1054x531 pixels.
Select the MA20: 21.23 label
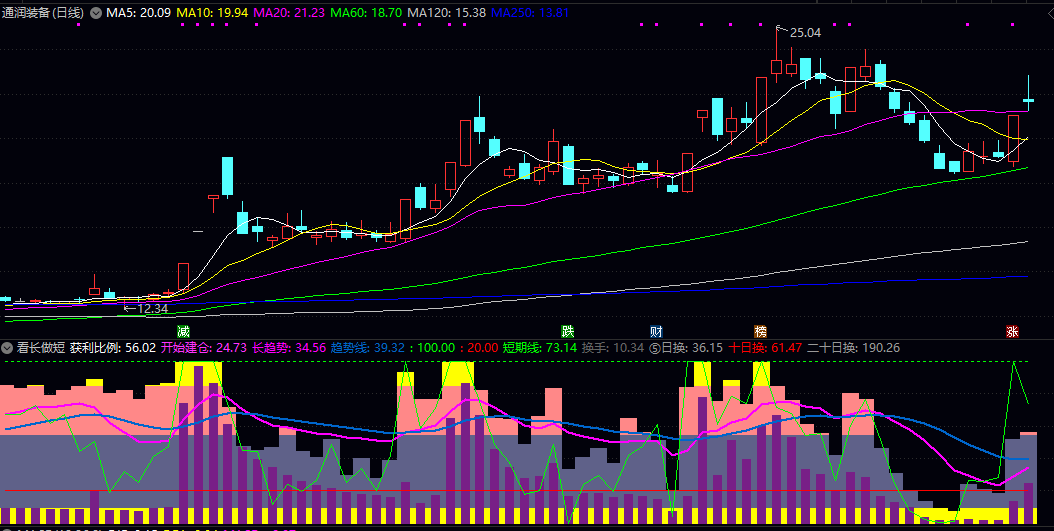(x=291, y=13)
